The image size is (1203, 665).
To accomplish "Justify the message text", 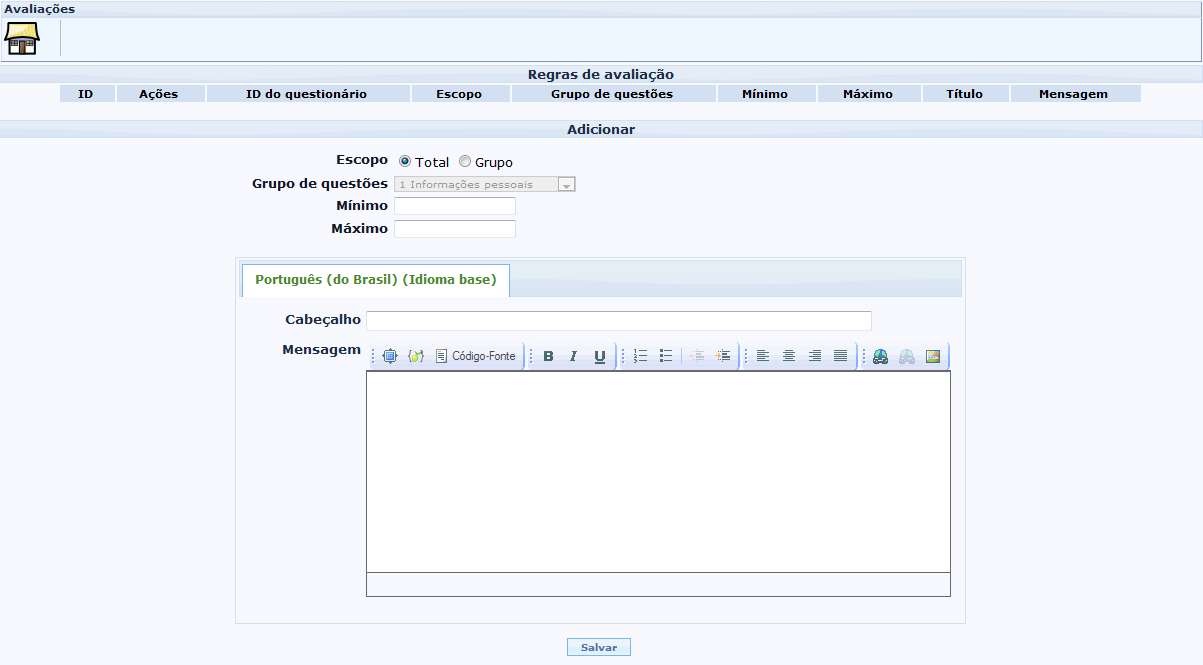I will (x=841, y=356).
